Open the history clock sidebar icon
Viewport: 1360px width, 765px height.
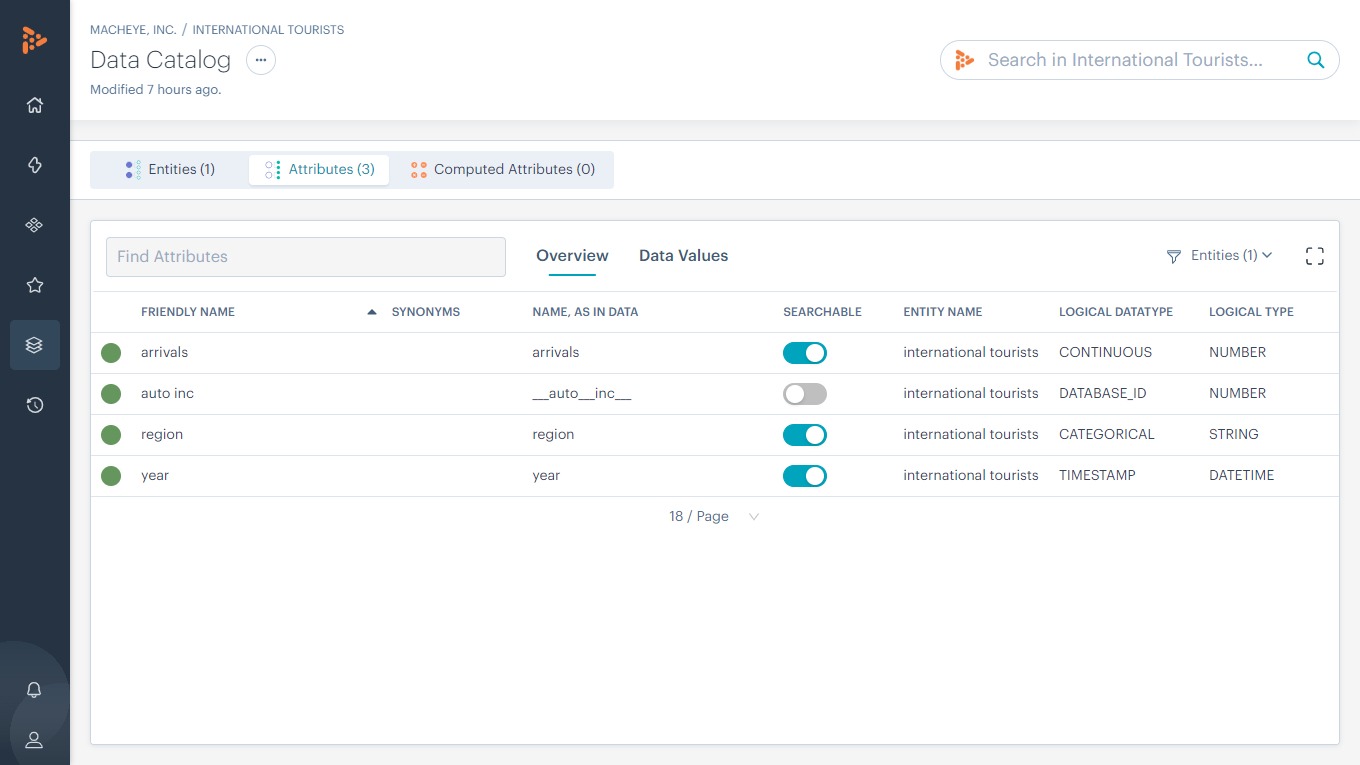click(x=35, y=405)
